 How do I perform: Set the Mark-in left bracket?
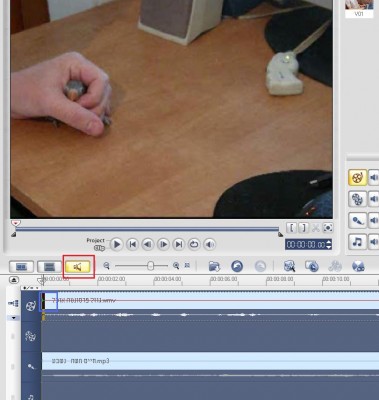coord(292,228)
